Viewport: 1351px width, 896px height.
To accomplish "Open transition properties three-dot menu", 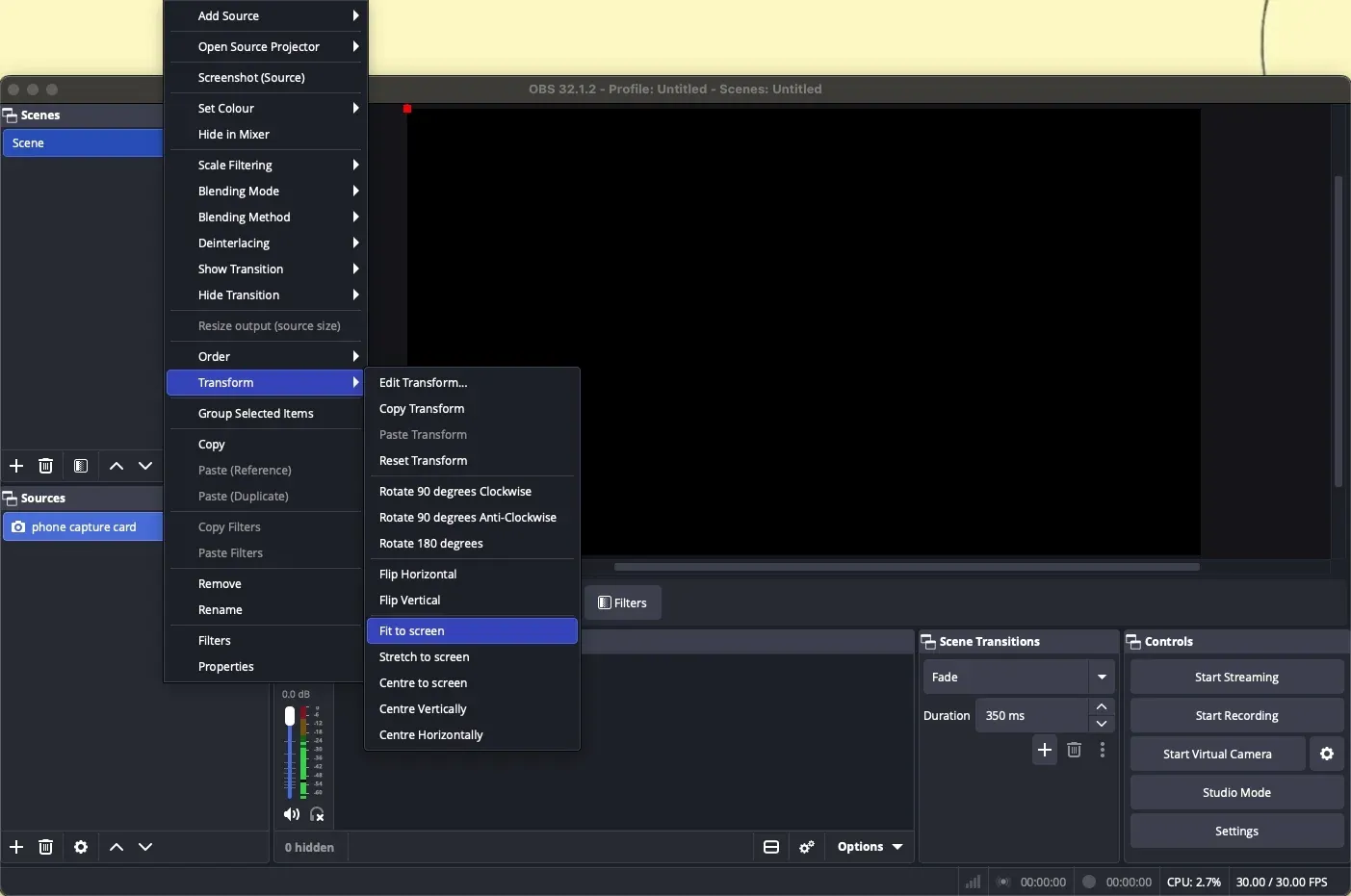I will 1104,751.
